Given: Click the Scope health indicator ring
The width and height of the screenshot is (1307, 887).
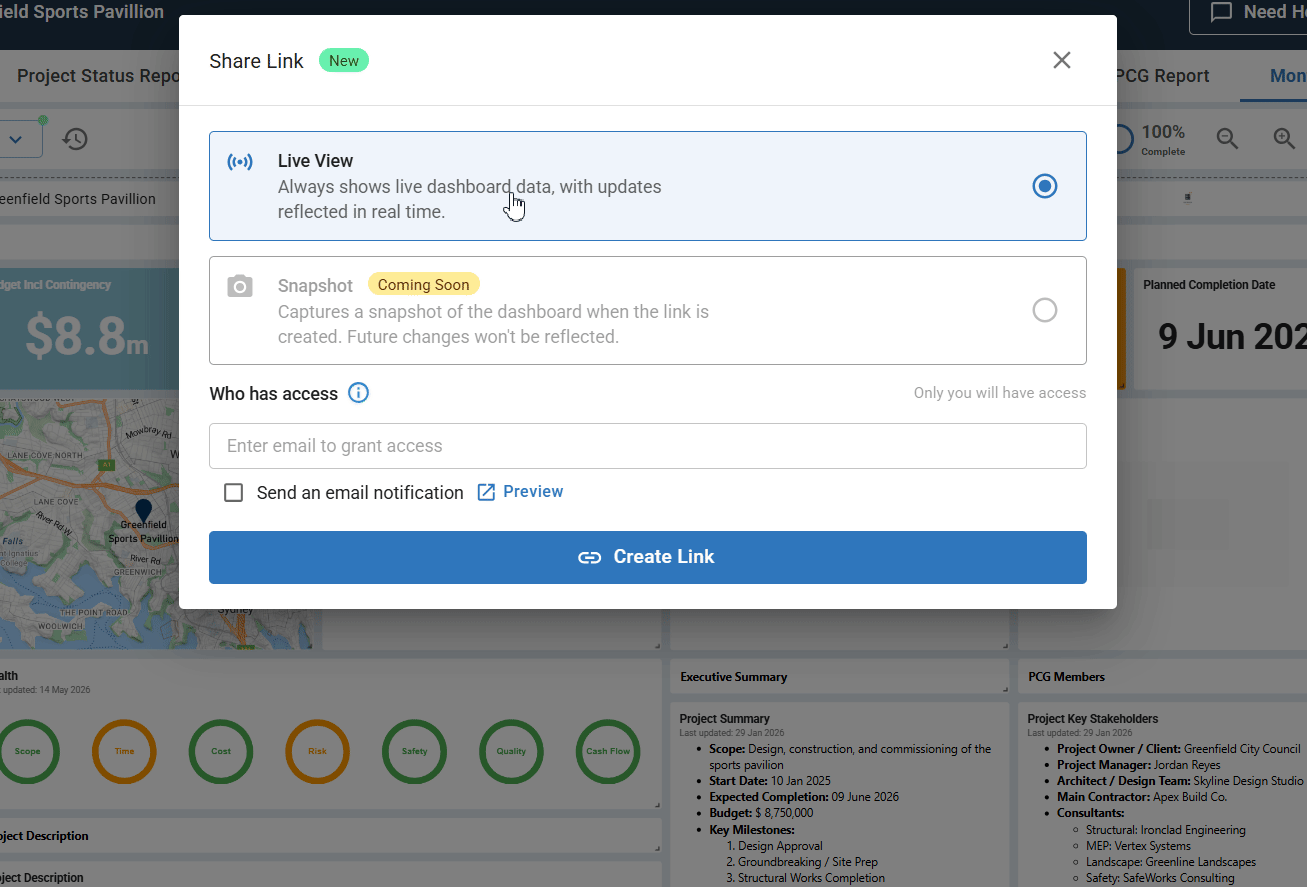Looking at the screenshot, I should click(28, 751).
